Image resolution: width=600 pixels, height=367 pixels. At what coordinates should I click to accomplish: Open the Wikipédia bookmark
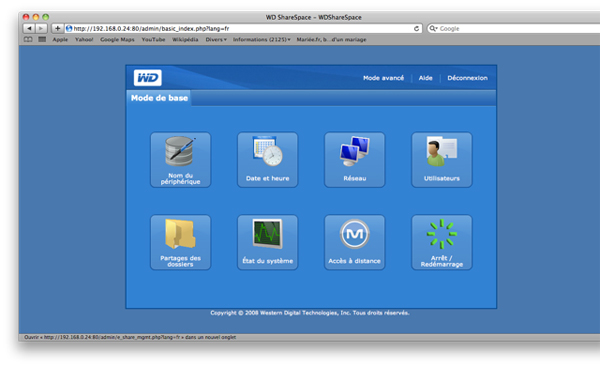point(185,39)
